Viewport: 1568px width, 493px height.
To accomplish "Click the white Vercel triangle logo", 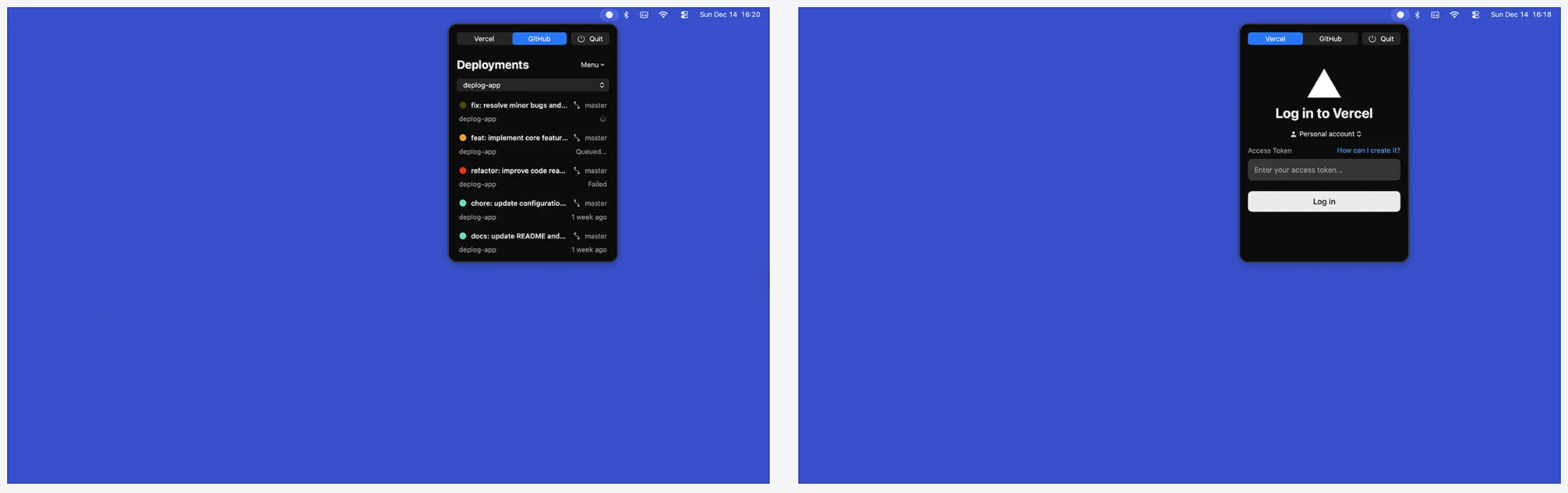I will pos(1324,84).
